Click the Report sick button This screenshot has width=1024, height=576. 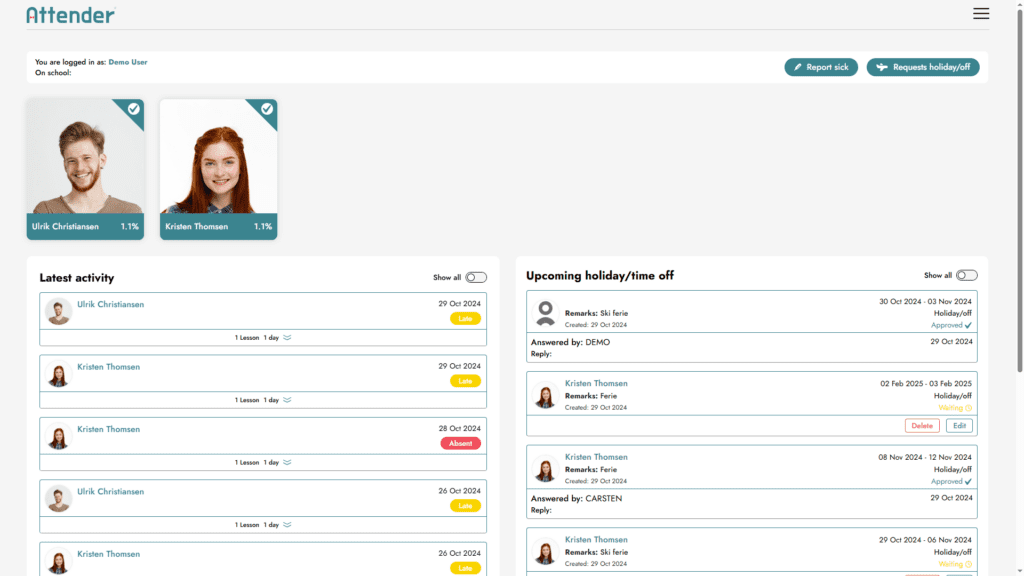tap(820, 67)
